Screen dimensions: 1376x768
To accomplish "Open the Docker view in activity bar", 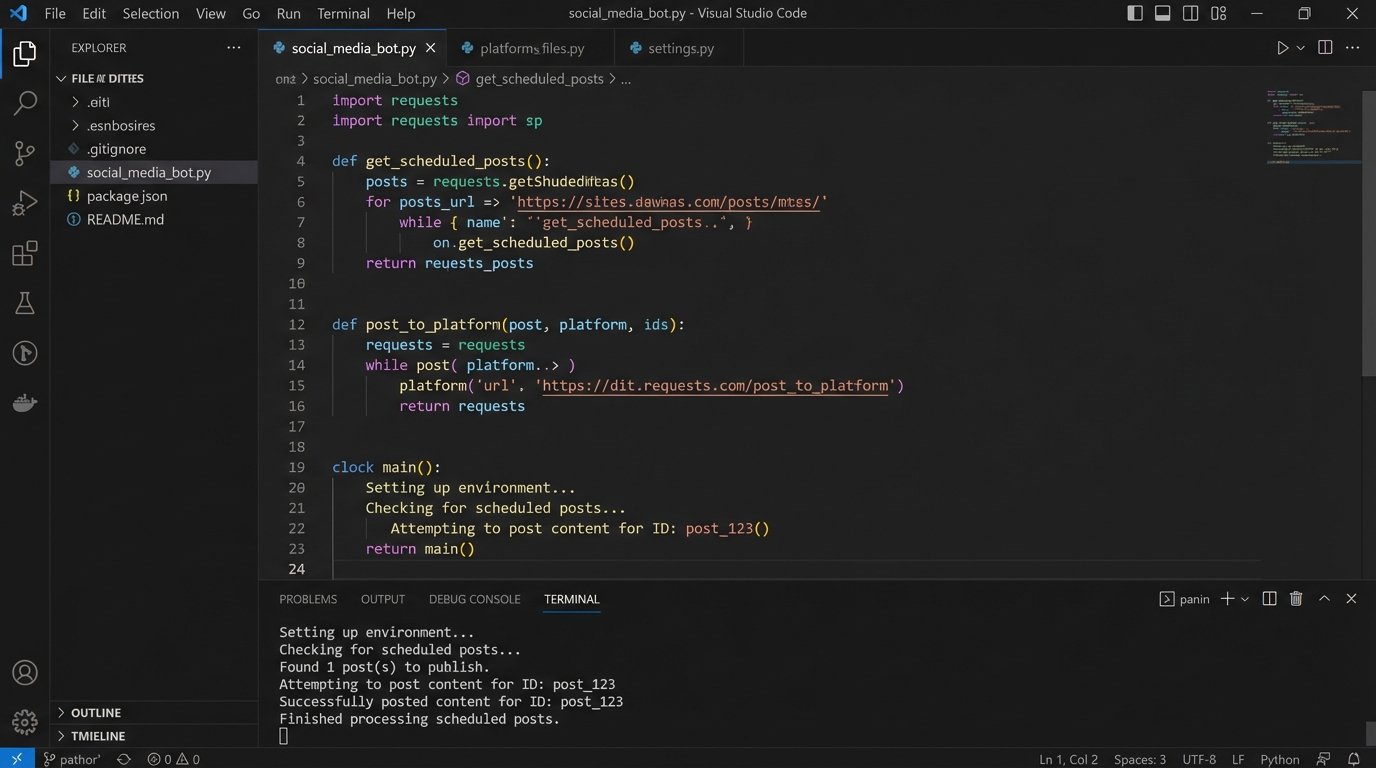I will click(x=25, y=403).
